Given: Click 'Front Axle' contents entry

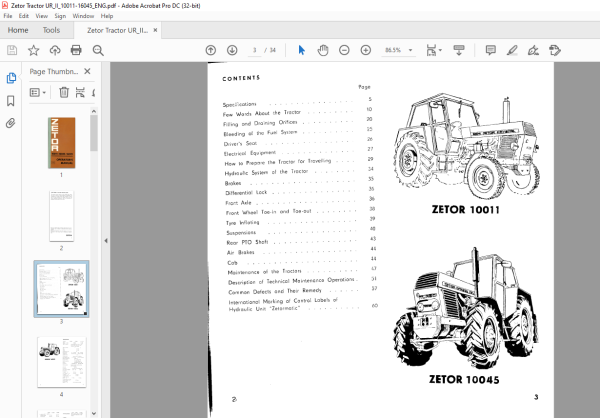Looking at the screenshot, I should 238,203.
